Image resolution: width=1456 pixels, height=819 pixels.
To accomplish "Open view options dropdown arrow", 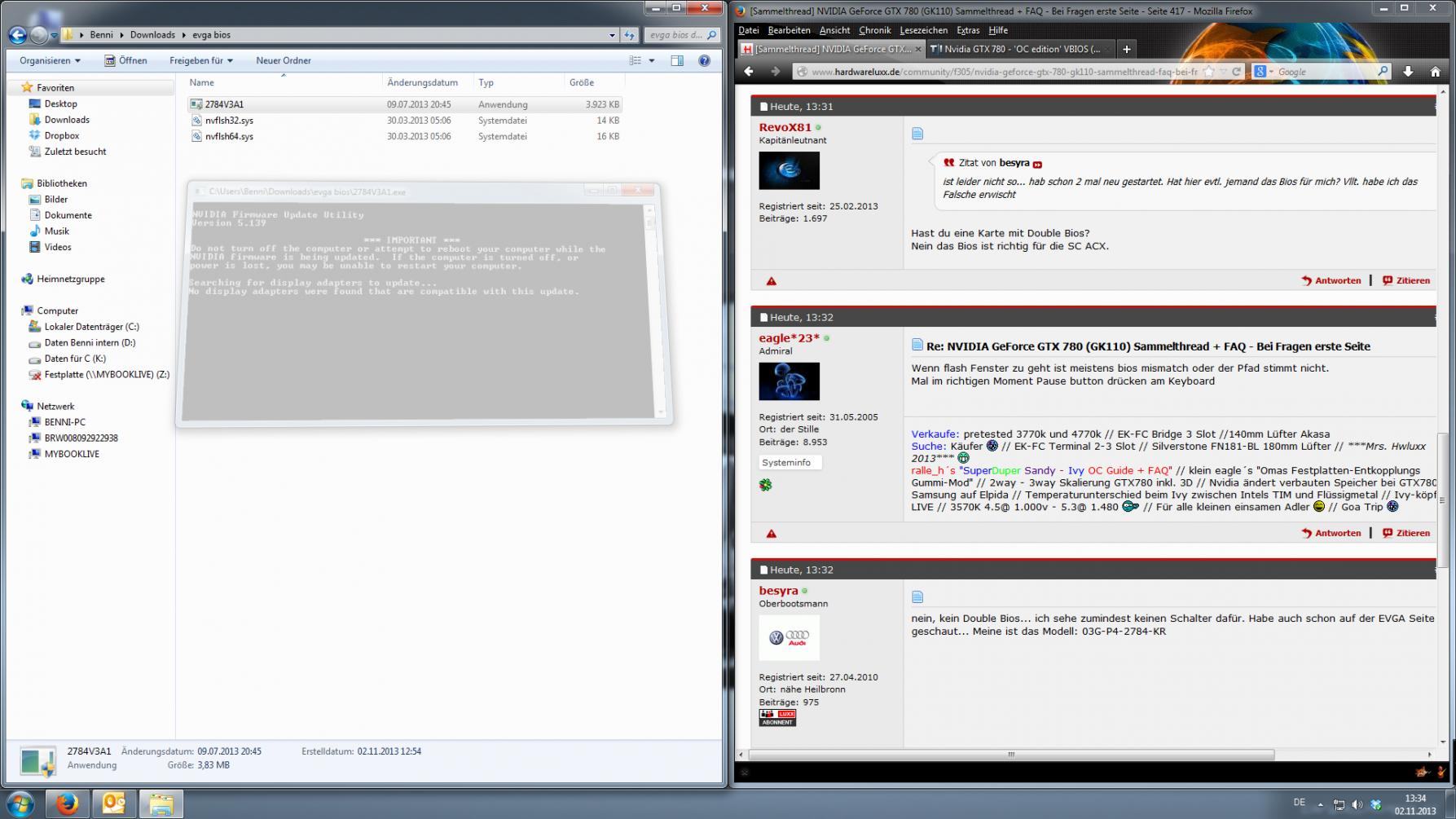I will click(652, 60).
